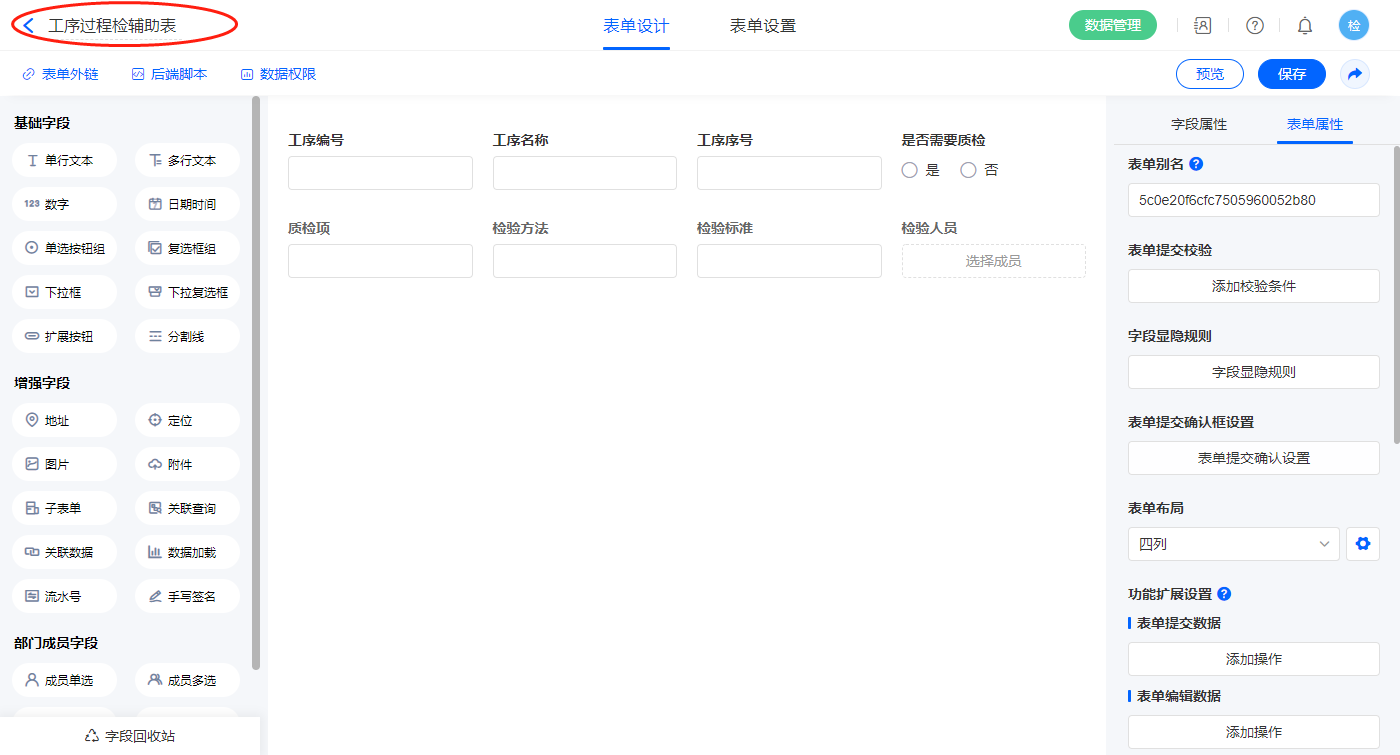
Task: Click the 表单别名 help tooltip icon
Action: tap(1196, 164)
